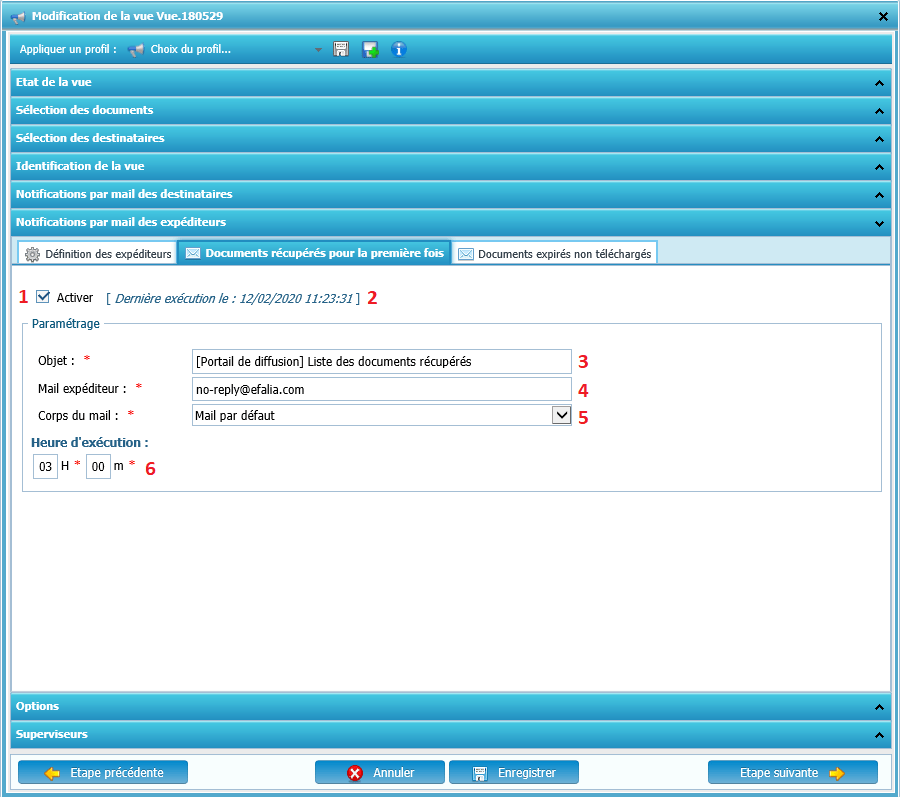Click the save profile floppy disk icon
The image size is (900, 797).
[341, 49]
